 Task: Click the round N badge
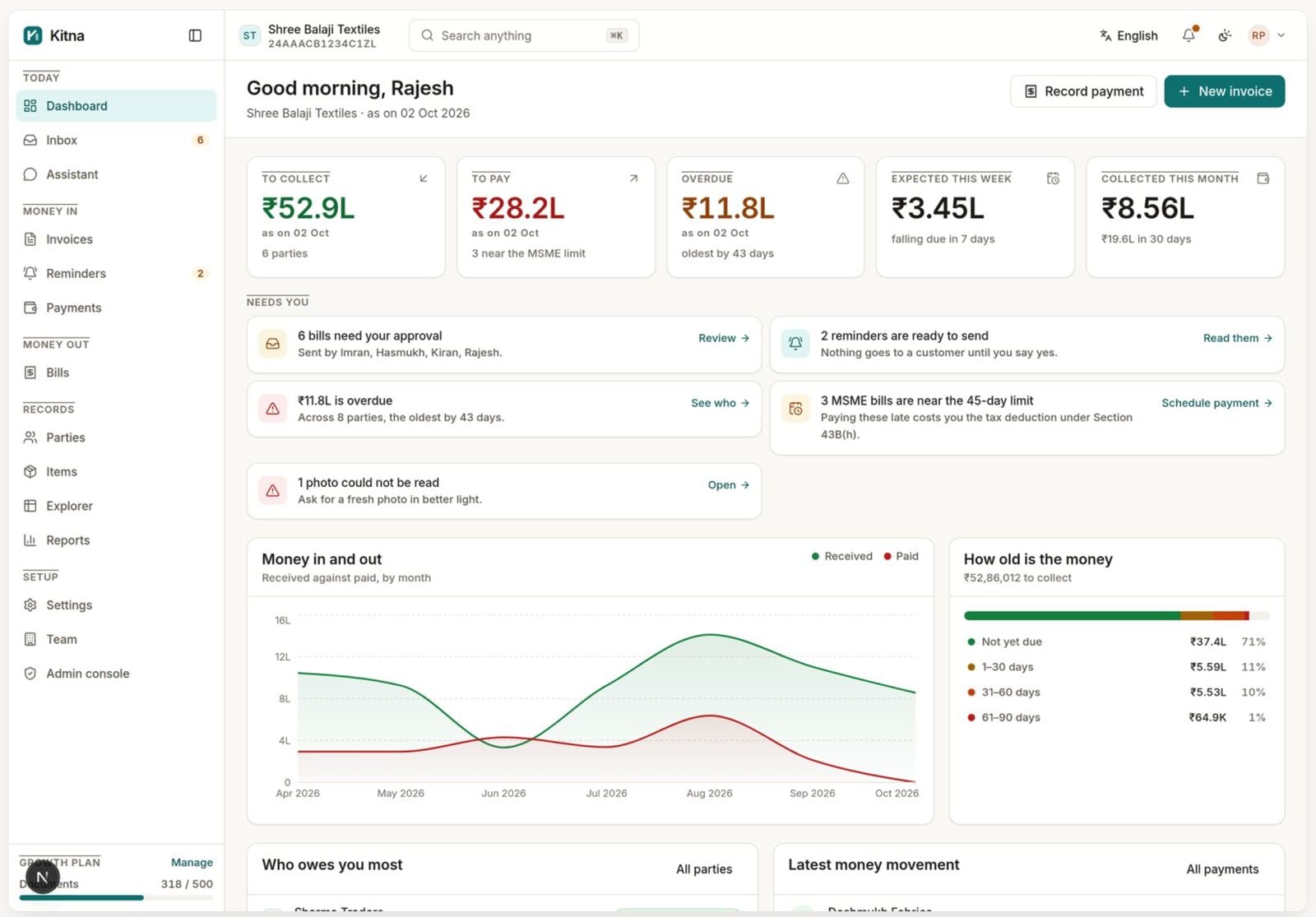(42, 877)
